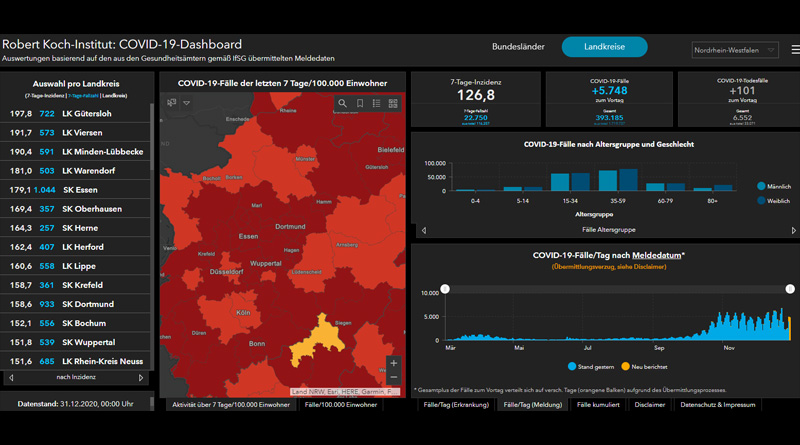
Task: Click the Landkreis list scrollbar
Action: coord(152,137)
